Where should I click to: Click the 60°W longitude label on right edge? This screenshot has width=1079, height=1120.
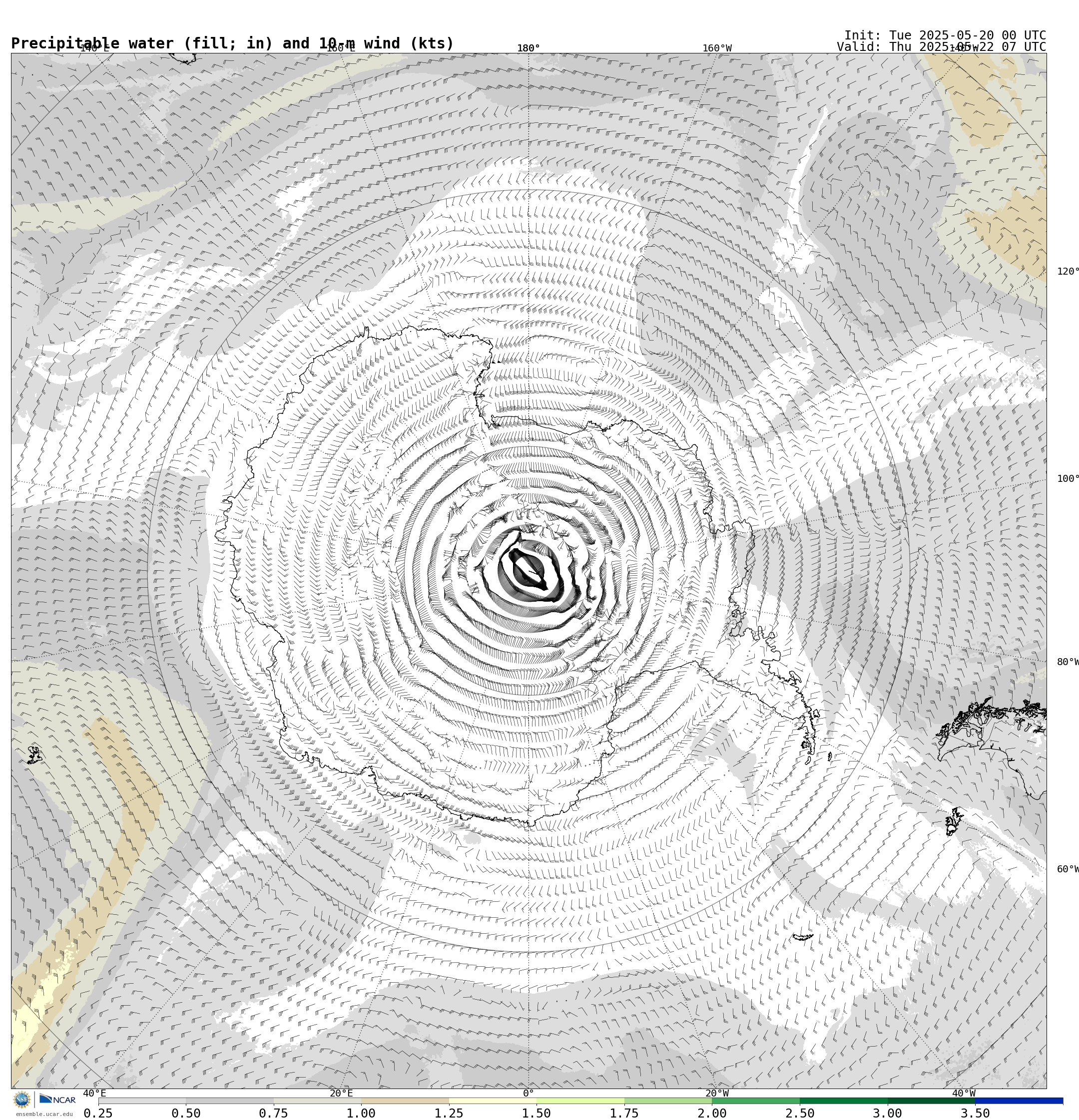1068,869
